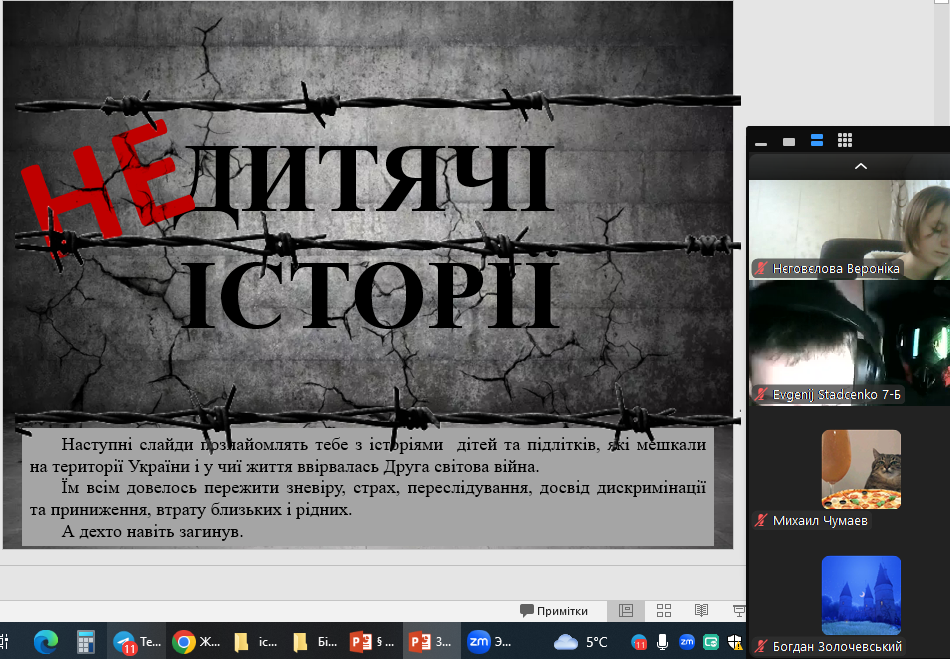Click the microphone icon in system tray
The height and width of the screenshot is (659, 950).
click(663, 641)
